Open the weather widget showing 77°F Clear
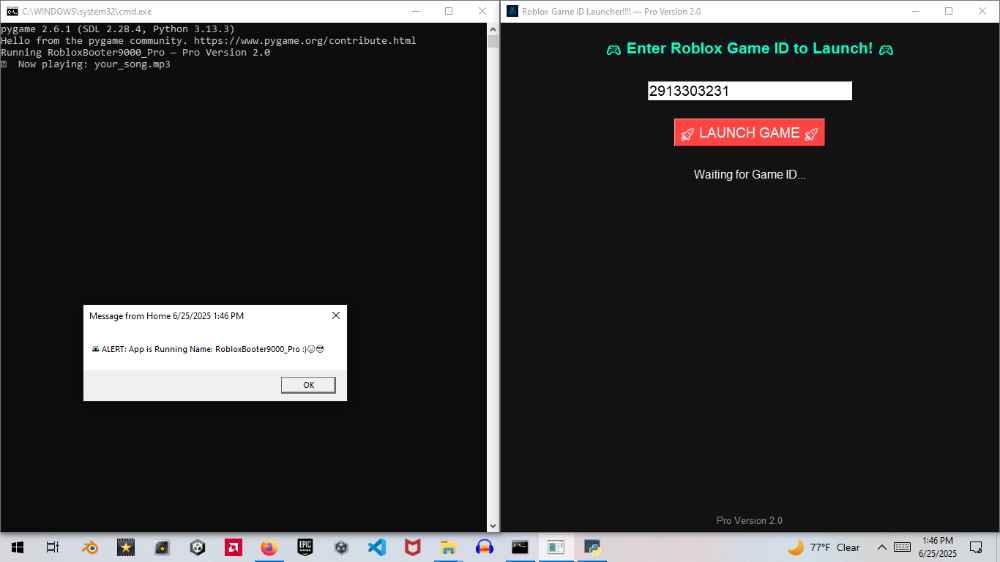The width and height of the screenshot is (1000, 562). point(824,547)
